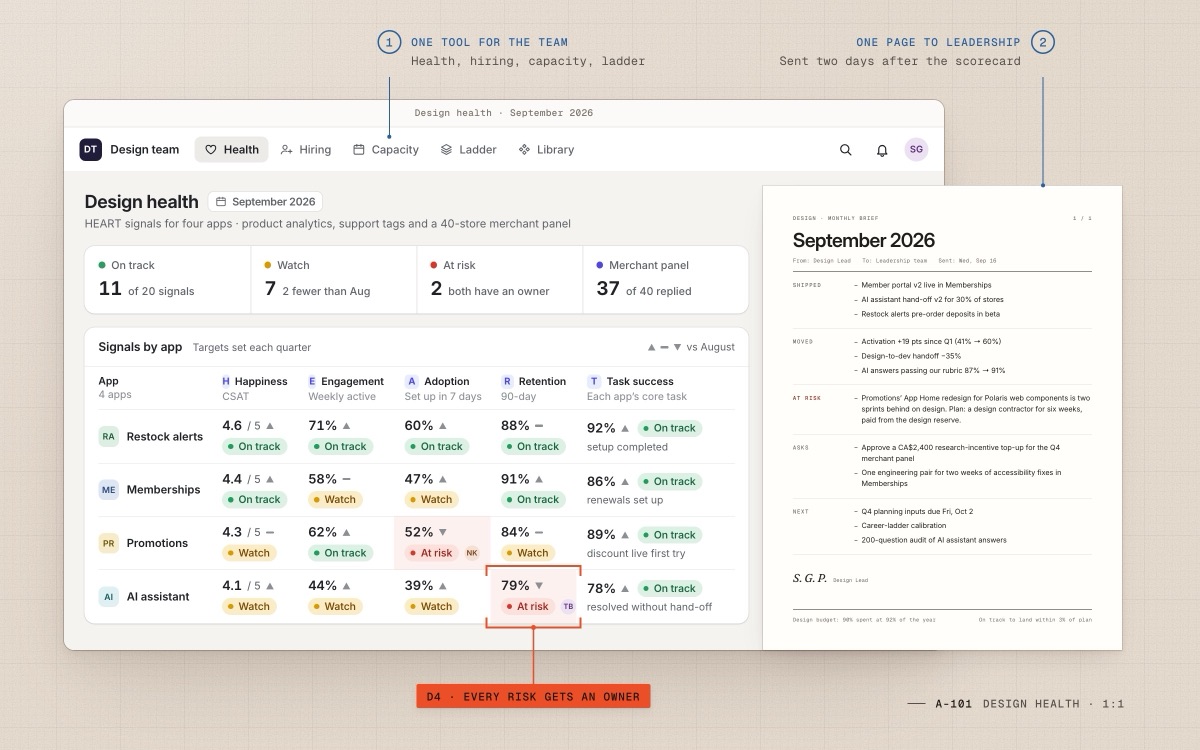Viewport: 1200px width, 750px height.
Task: Click Restock alerts happiness 4.6 value
Action: tap(232, 426)
